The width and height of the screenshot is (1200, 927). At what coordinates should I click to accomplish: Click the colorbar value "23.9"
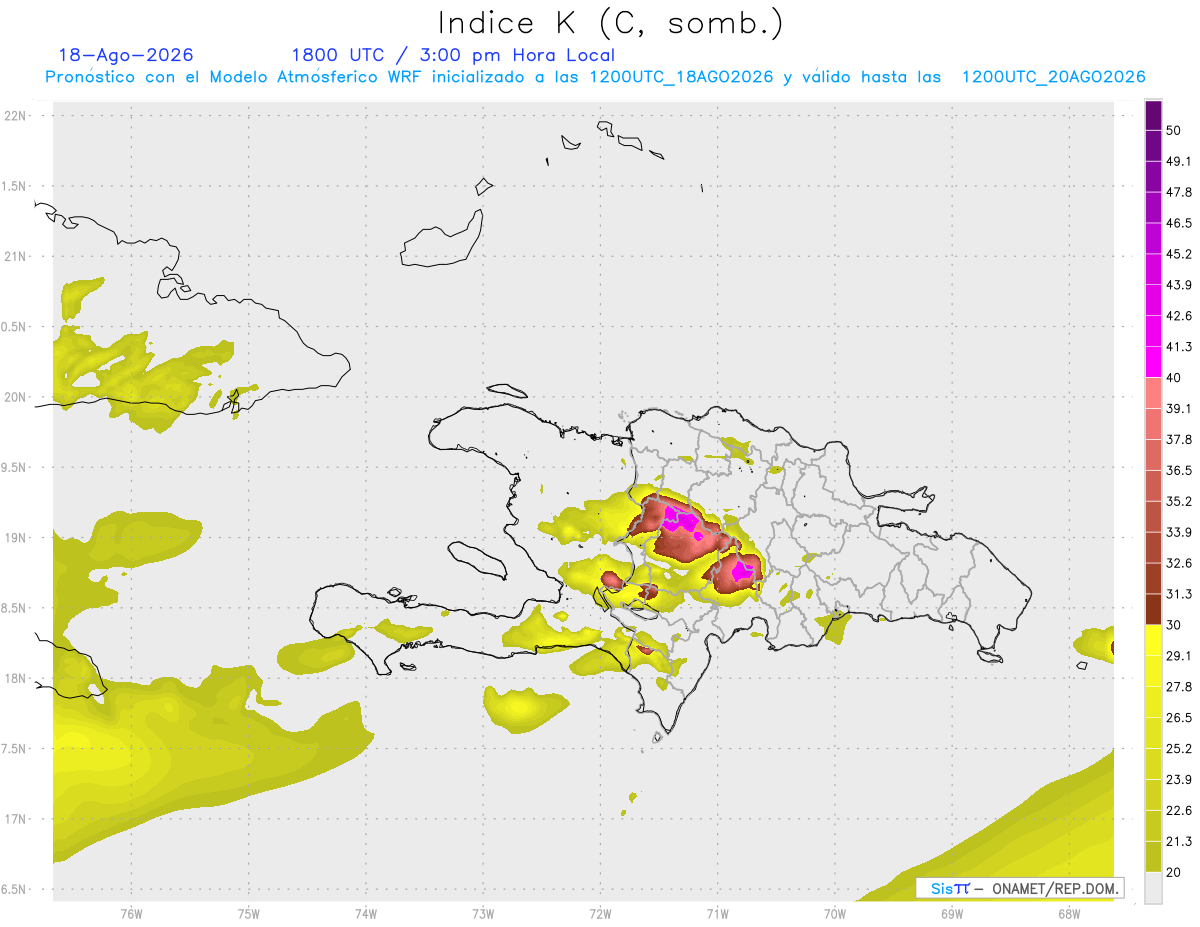pyautogui.click(x=1179, y=780)
